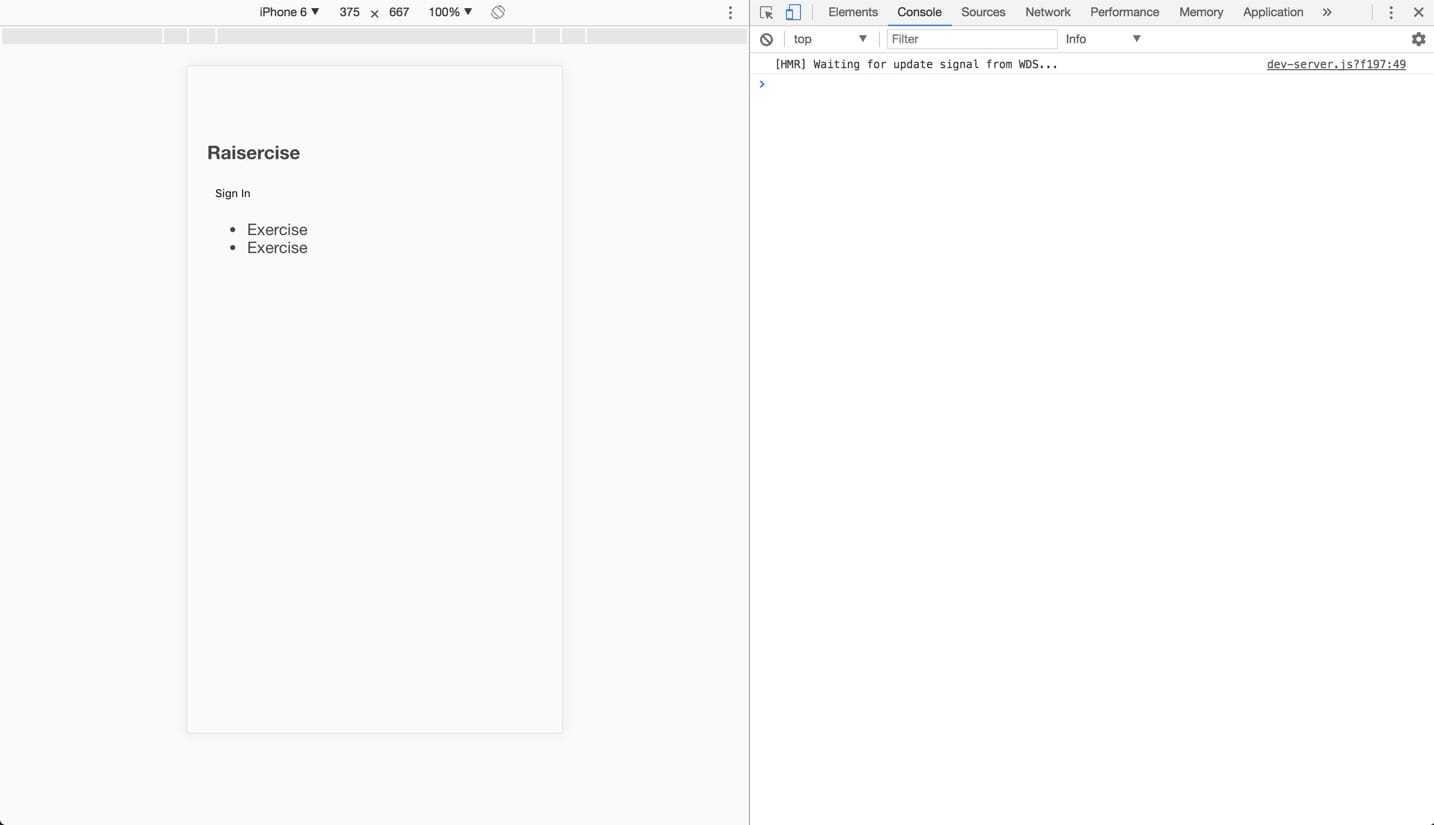
Task: Open the Info log level dropdown
Action: 1103,39
